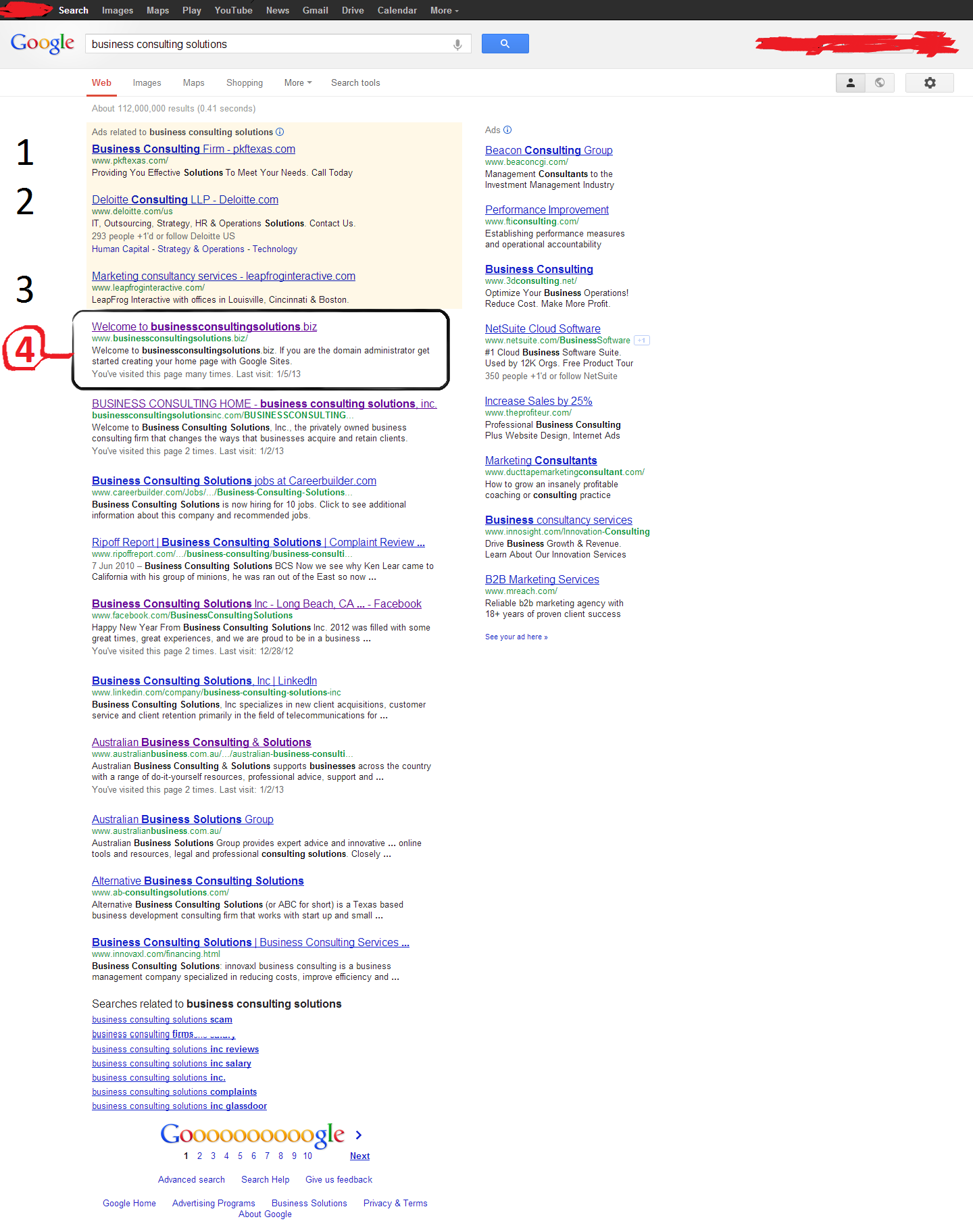Click 'See your ad here' link

(x=516, y=637)
